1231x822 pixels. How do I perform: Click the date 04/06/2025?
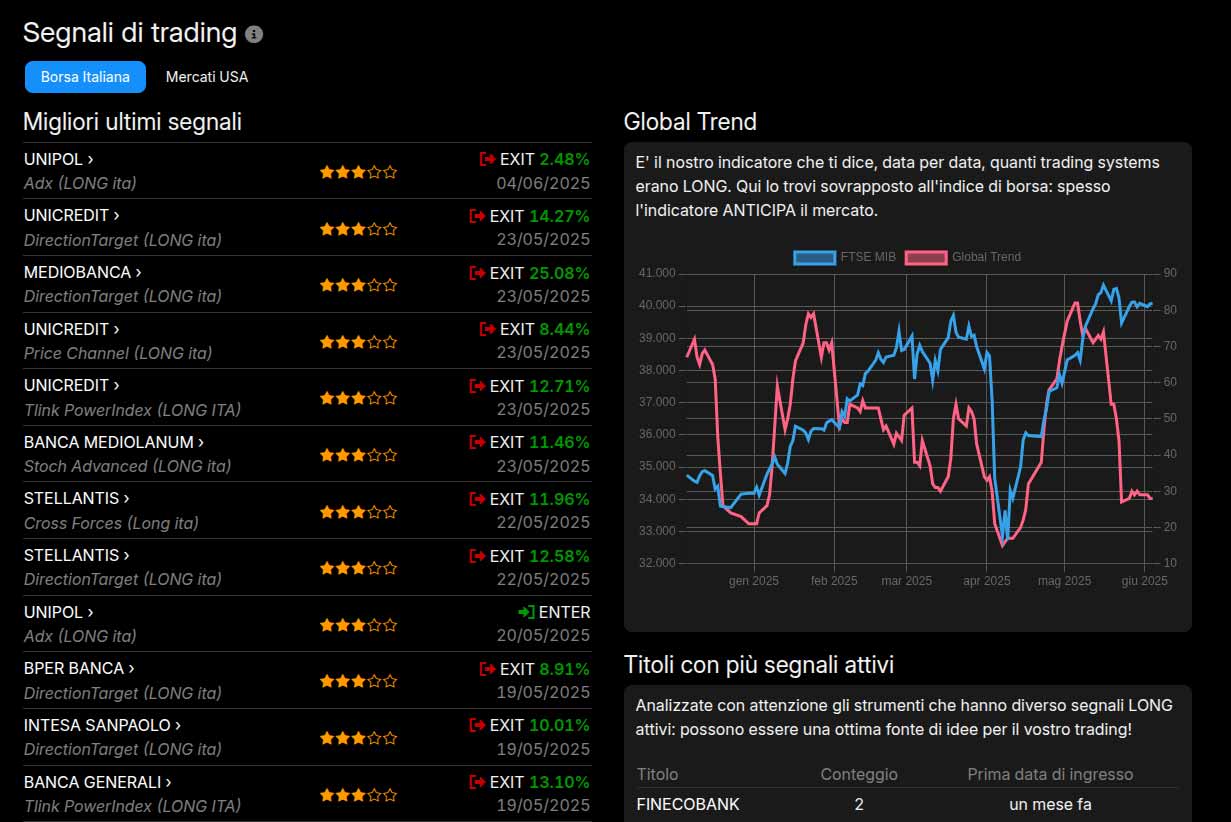click(x=543, y=183)
